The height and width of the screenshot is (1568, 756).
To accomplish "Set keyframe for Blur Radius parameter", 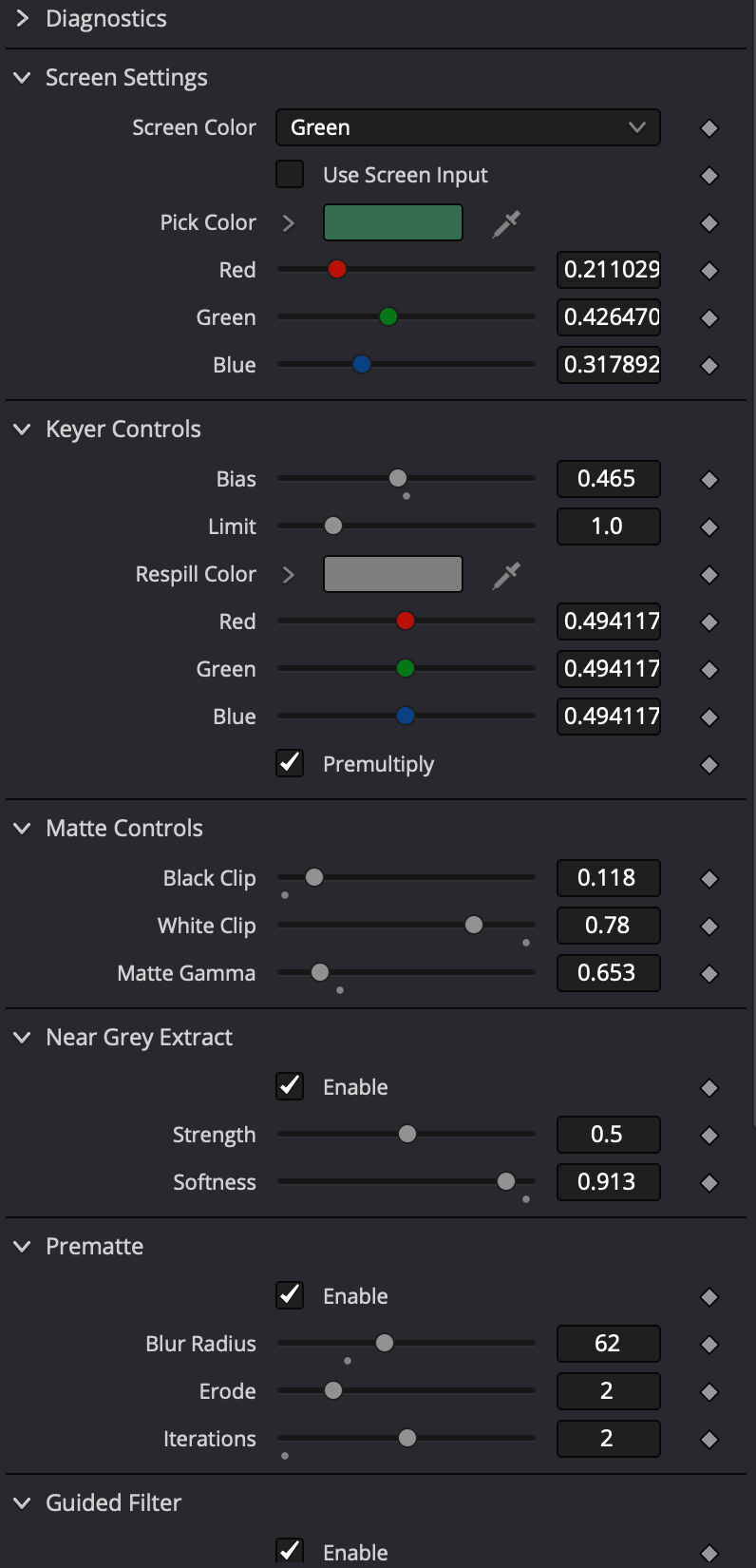I will pos(709,1345).
